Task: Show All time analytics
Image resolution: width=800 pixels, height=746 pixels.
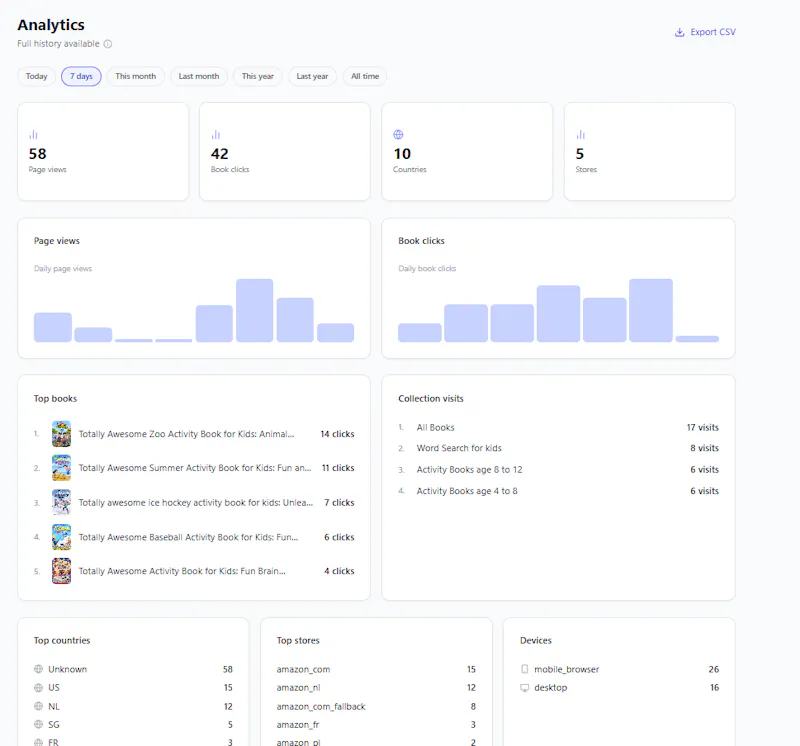Action: [x=365, y=77]
